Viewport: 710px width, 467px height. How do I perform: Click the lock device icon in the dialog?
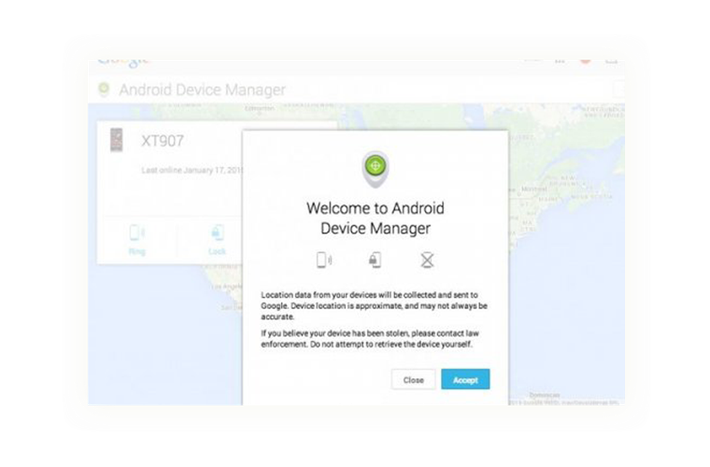[375, 260]
